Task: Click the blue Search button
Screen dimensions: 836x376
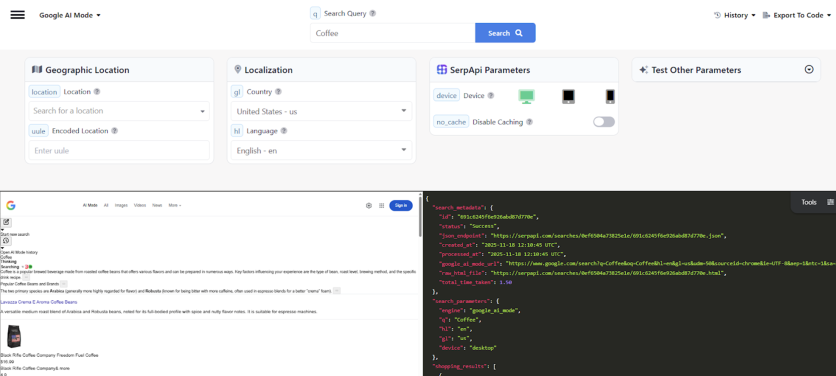Action: (x=505, y=33)
